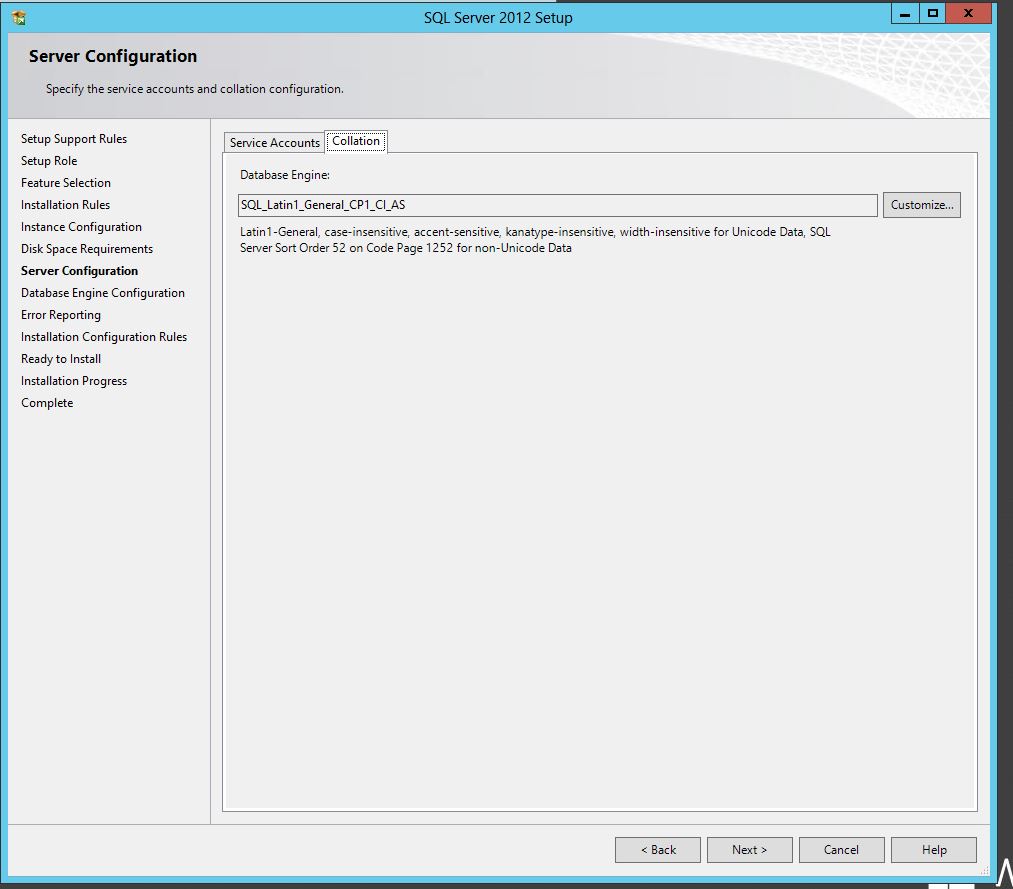Minimize the SQL Server 2012 Setup window
The height and width of the screenshot is (889, 1013).
[904, 14]
